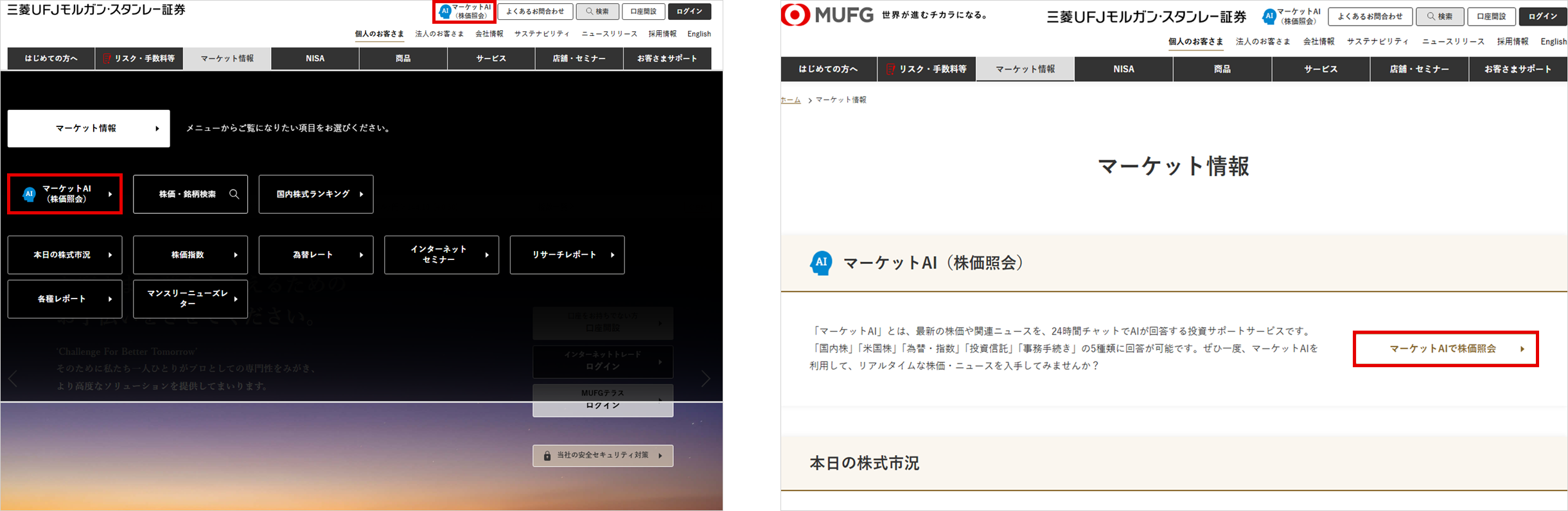Open はじめての方へ tab in left page
This screenshot has height=511, width=1568.
pos(51,58)
